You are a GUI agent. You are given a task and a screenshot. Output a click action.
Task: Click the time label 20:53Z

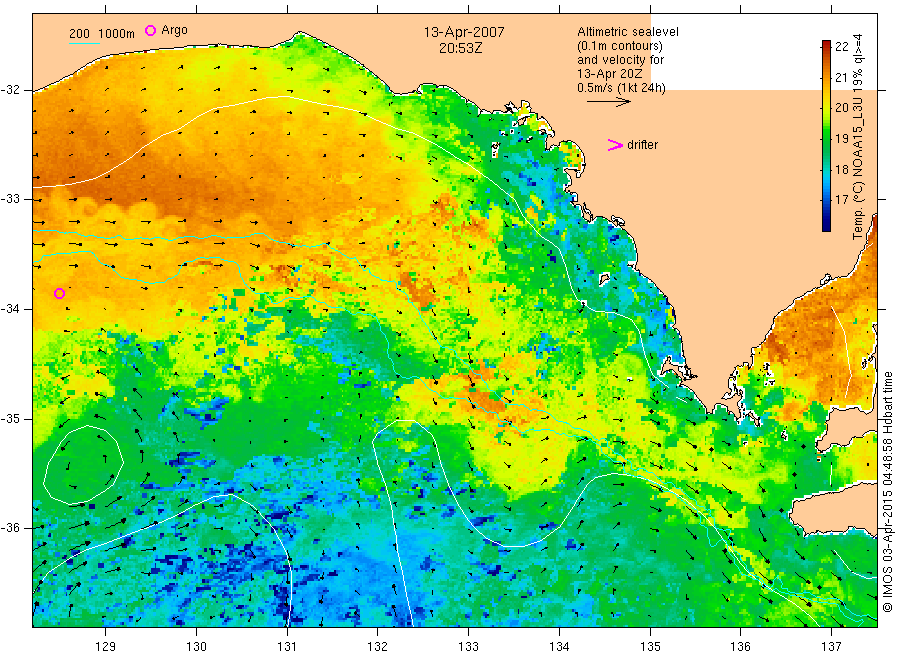(460, 48)
